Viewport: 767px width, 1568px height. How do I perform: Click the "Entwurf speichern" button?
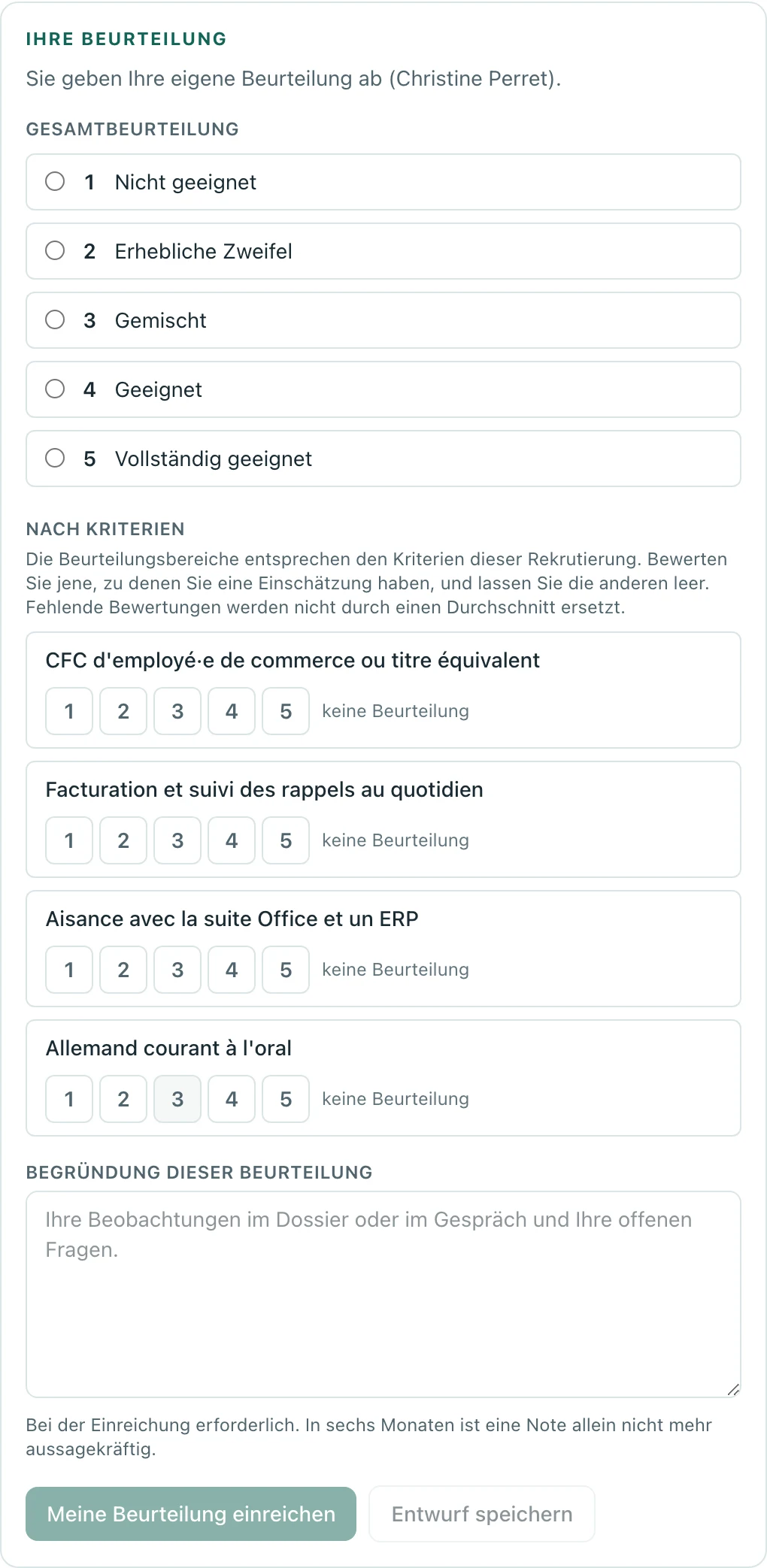pyautogui.click(x=482, y=1514)
